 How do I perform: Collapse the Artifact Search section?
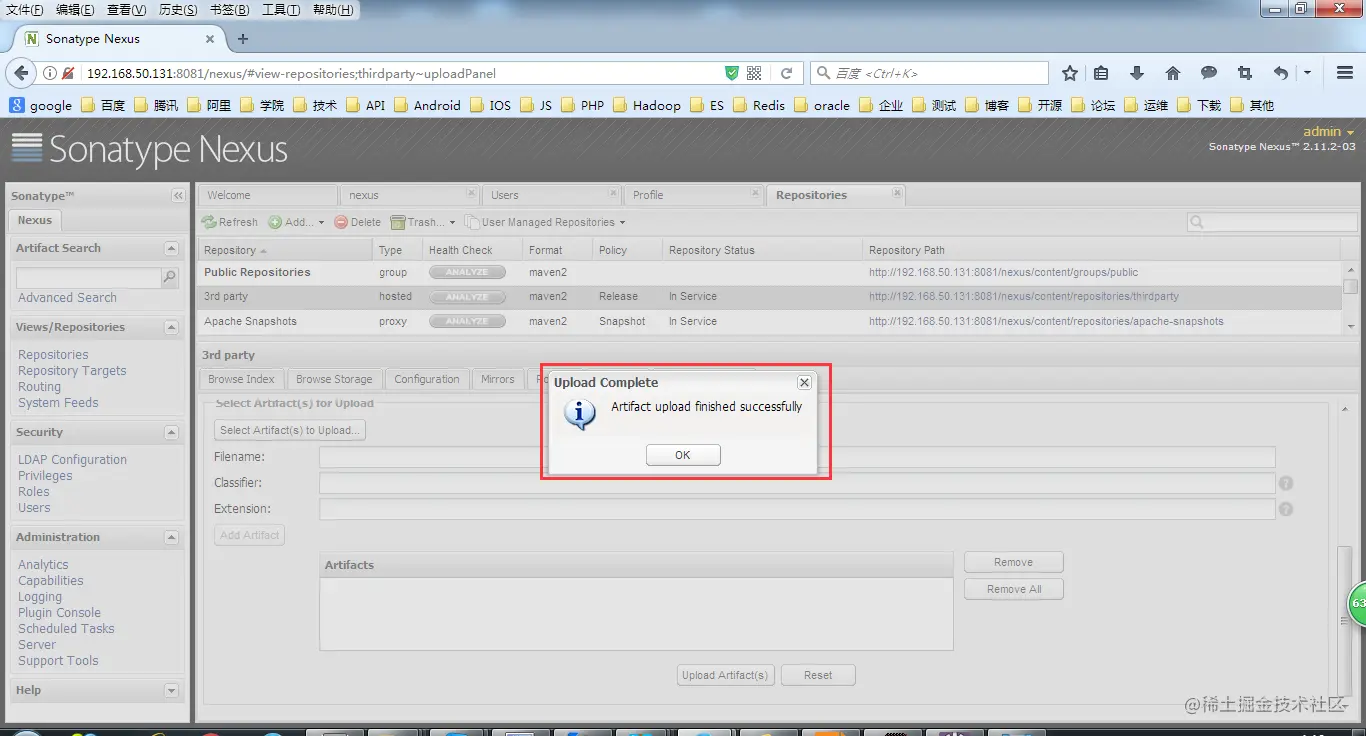click(171, 248)
